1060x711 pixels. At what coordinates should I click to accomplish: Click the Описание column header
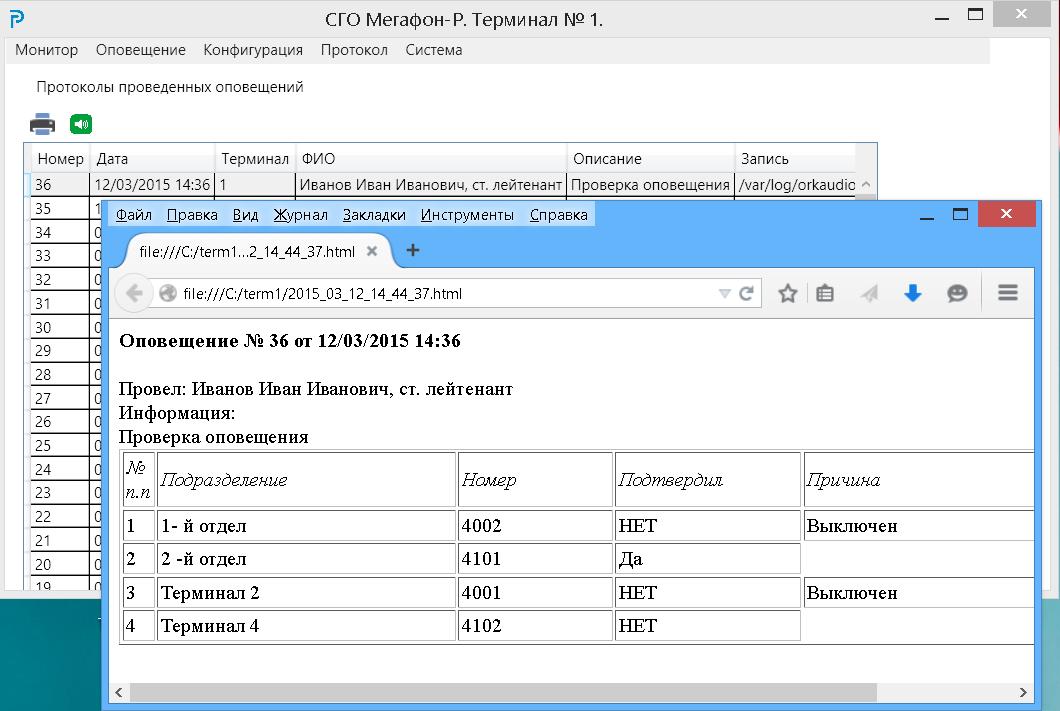(650, 159)
